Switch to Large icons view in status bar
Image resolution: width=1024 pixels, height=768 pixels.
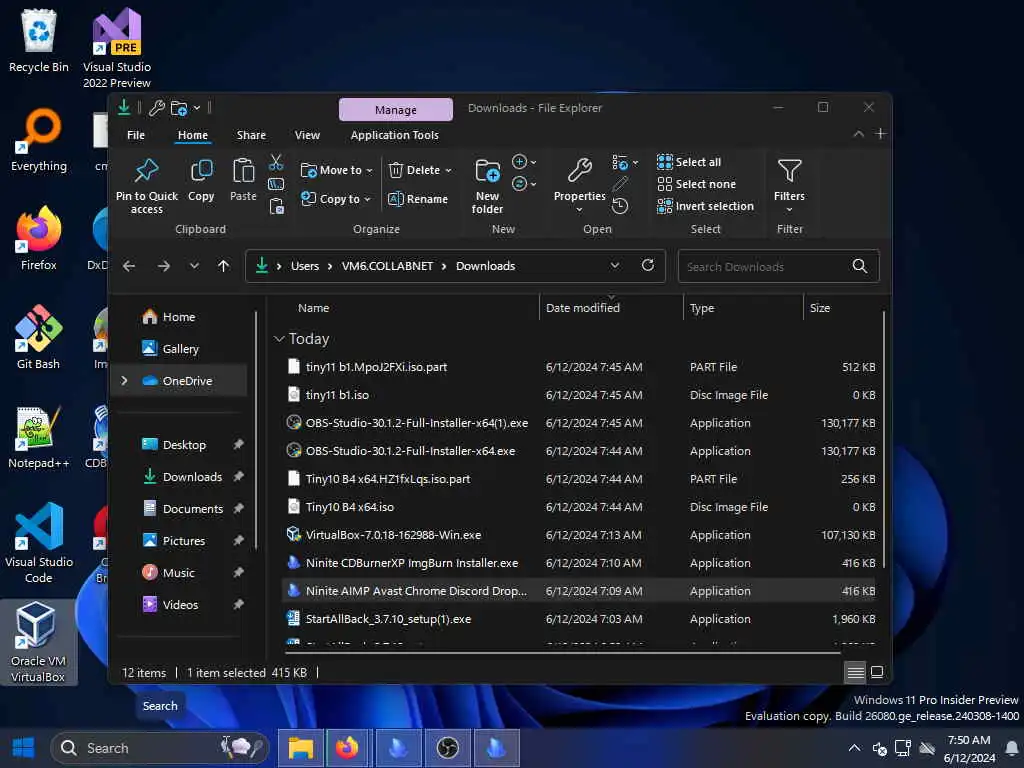(x=877, y=672)
